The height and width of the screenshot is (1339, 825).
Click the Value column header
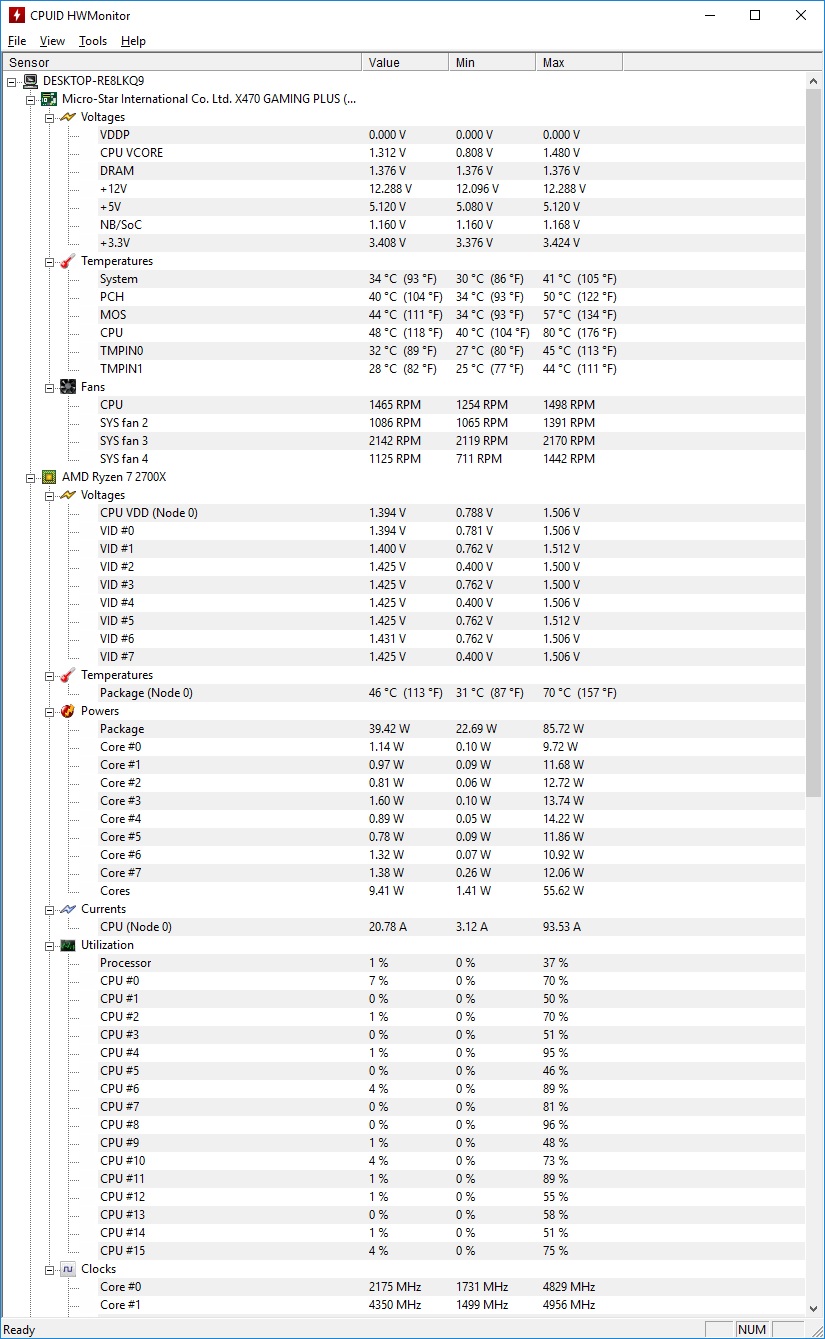click(405, 62)
